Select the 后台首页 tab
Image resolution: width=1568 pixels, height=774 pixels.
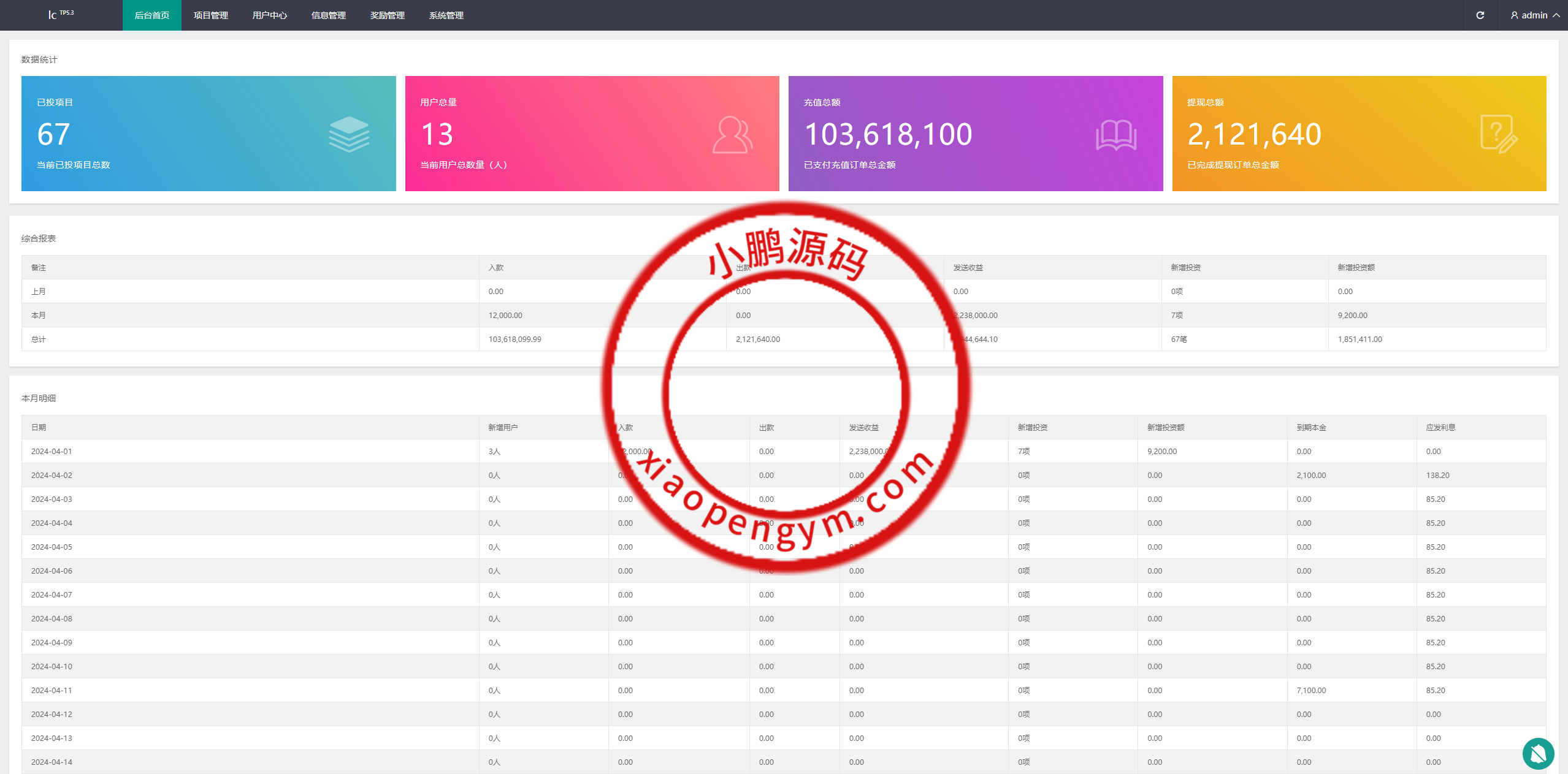[152, 15]
